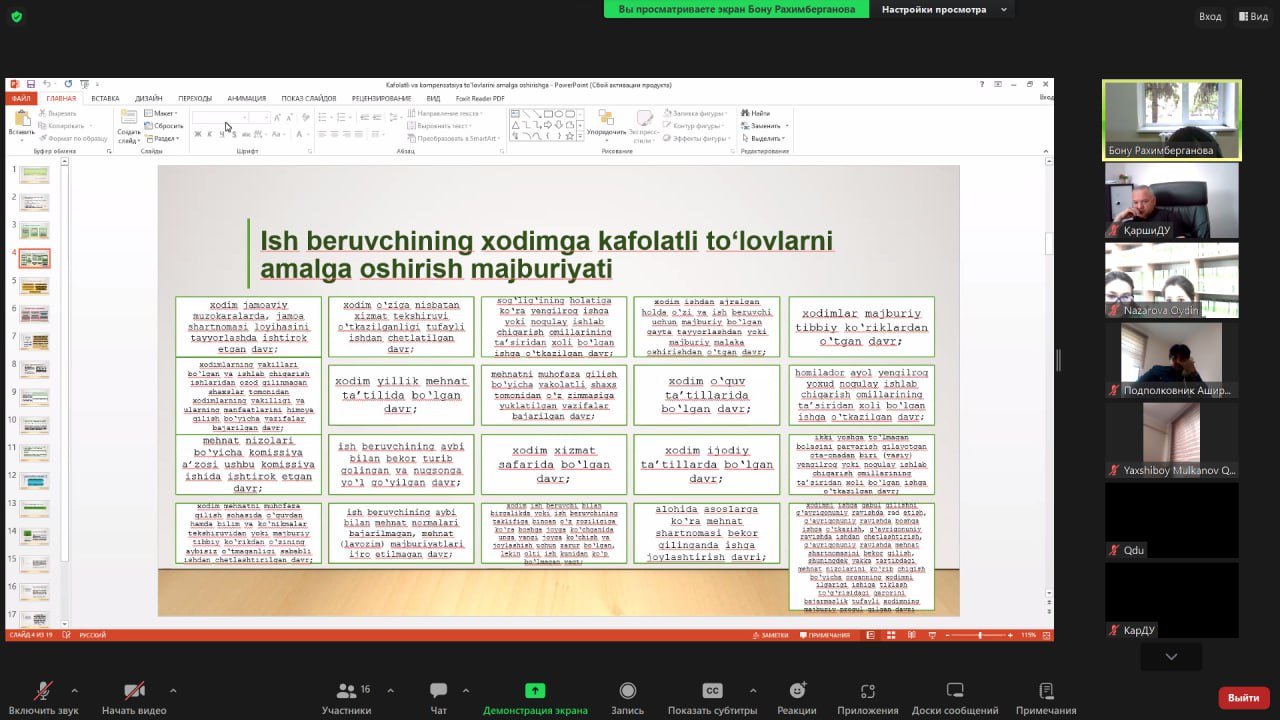Toggle the Демонстрация экрана screen share
The height and width of the screenshot is (720, 1280).
535,691
